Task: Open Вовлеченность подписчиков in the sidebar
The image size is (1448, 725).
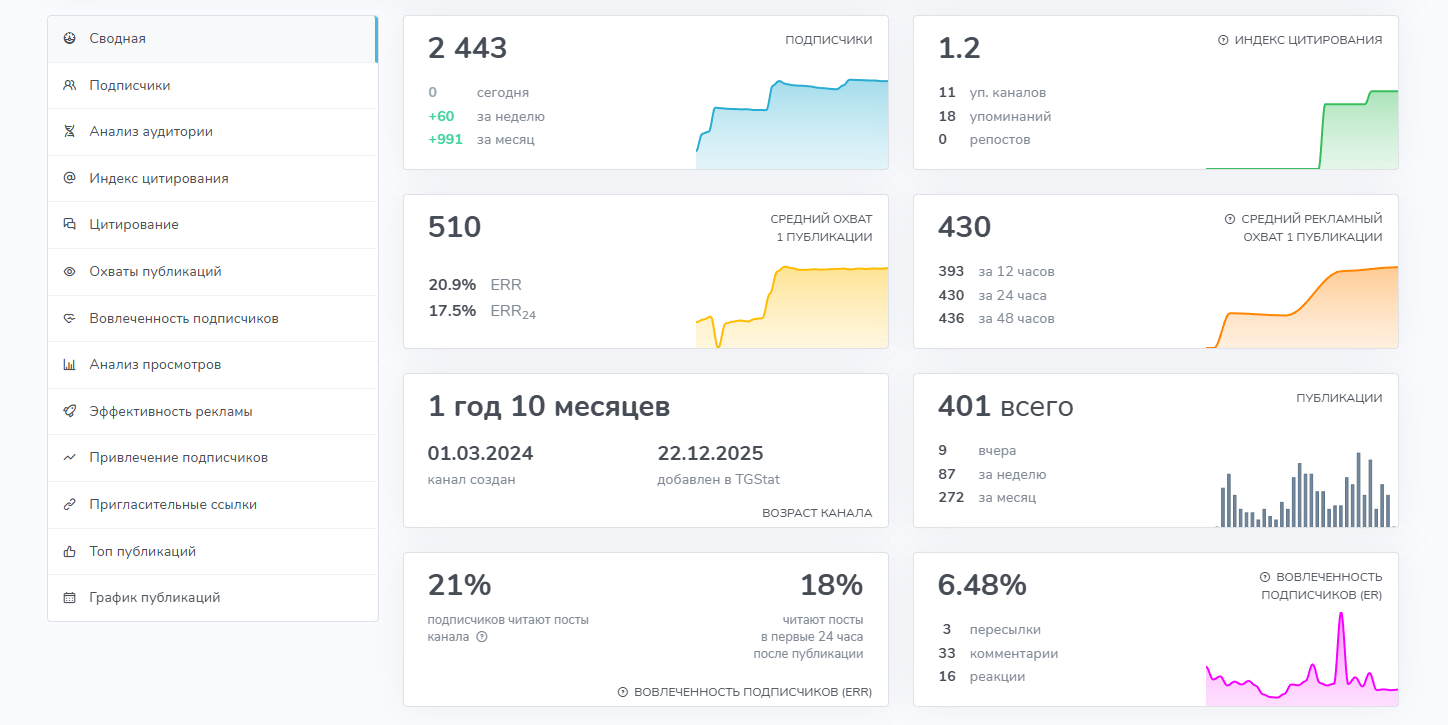Action: click(x=183, y=318)
